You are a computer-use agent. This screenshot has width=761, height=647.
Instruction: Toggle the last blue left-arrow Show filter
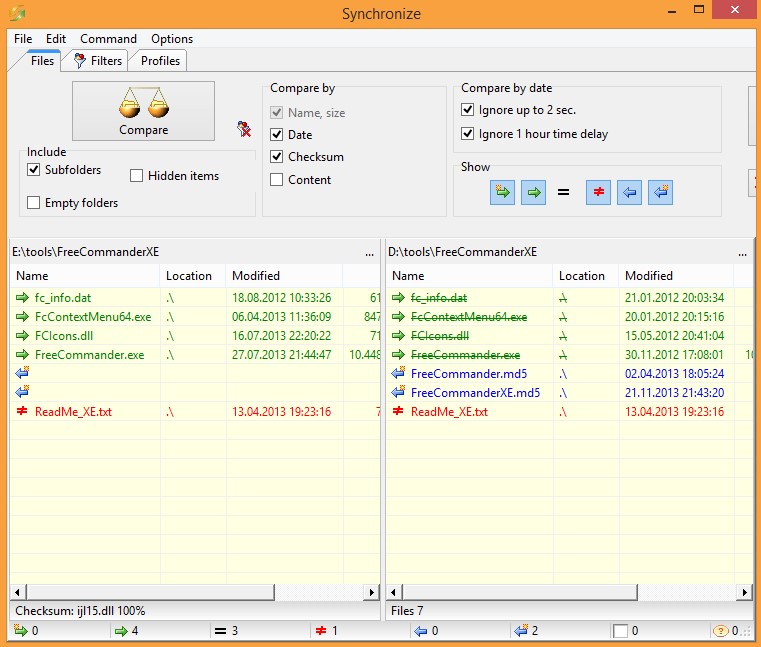(660, 193)
